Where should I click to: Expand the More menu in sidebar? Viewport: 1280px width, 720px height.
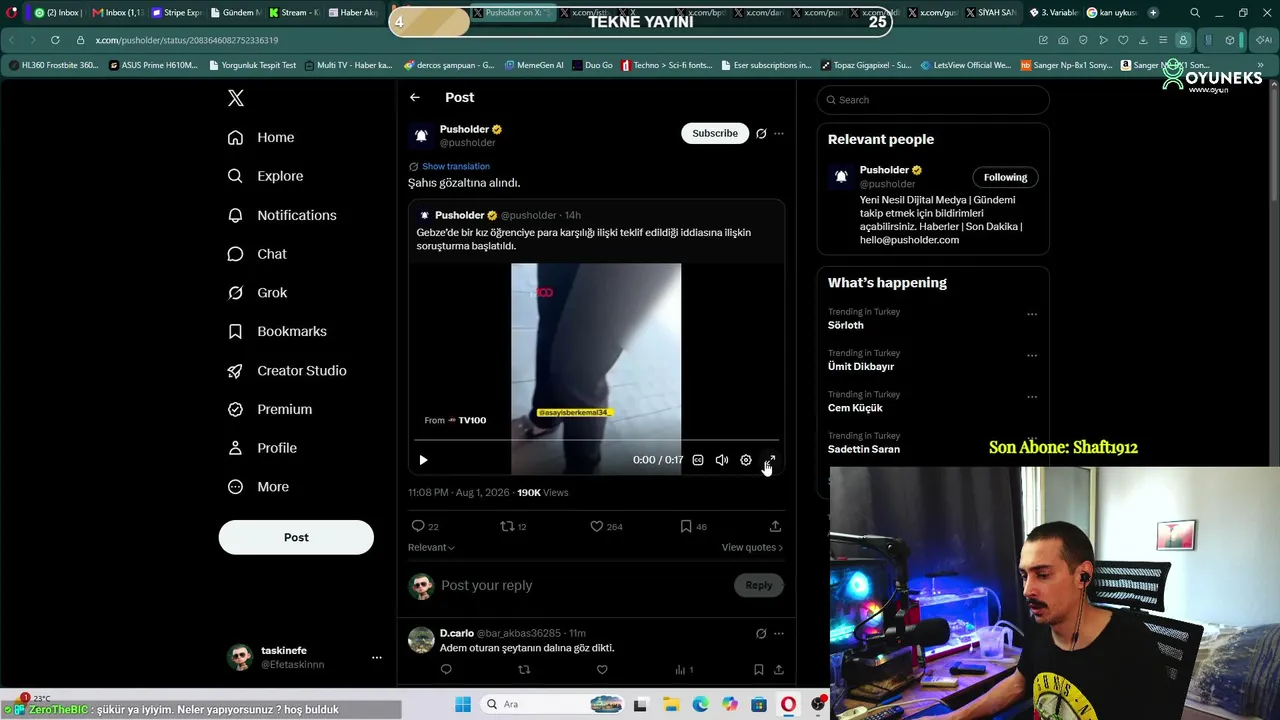(x=258, y=487)
